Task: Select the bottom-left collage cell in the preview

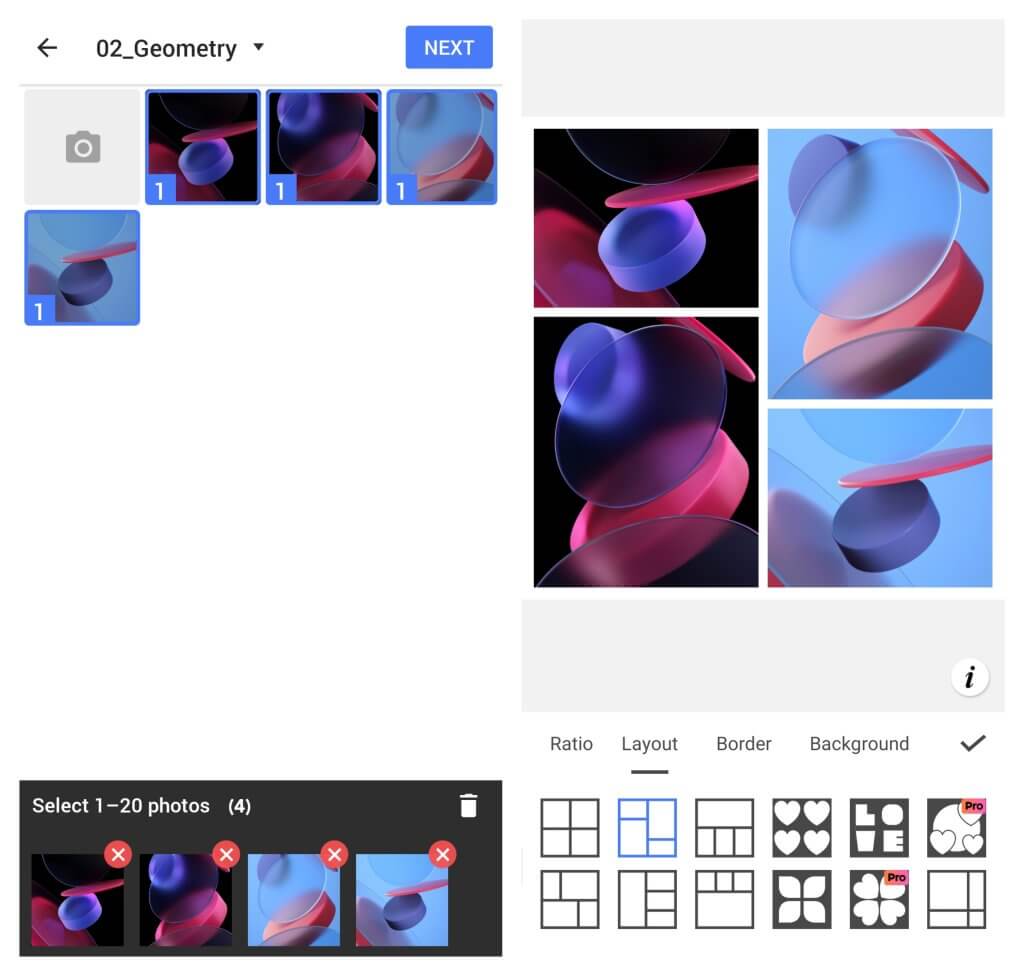Action: 646,452
